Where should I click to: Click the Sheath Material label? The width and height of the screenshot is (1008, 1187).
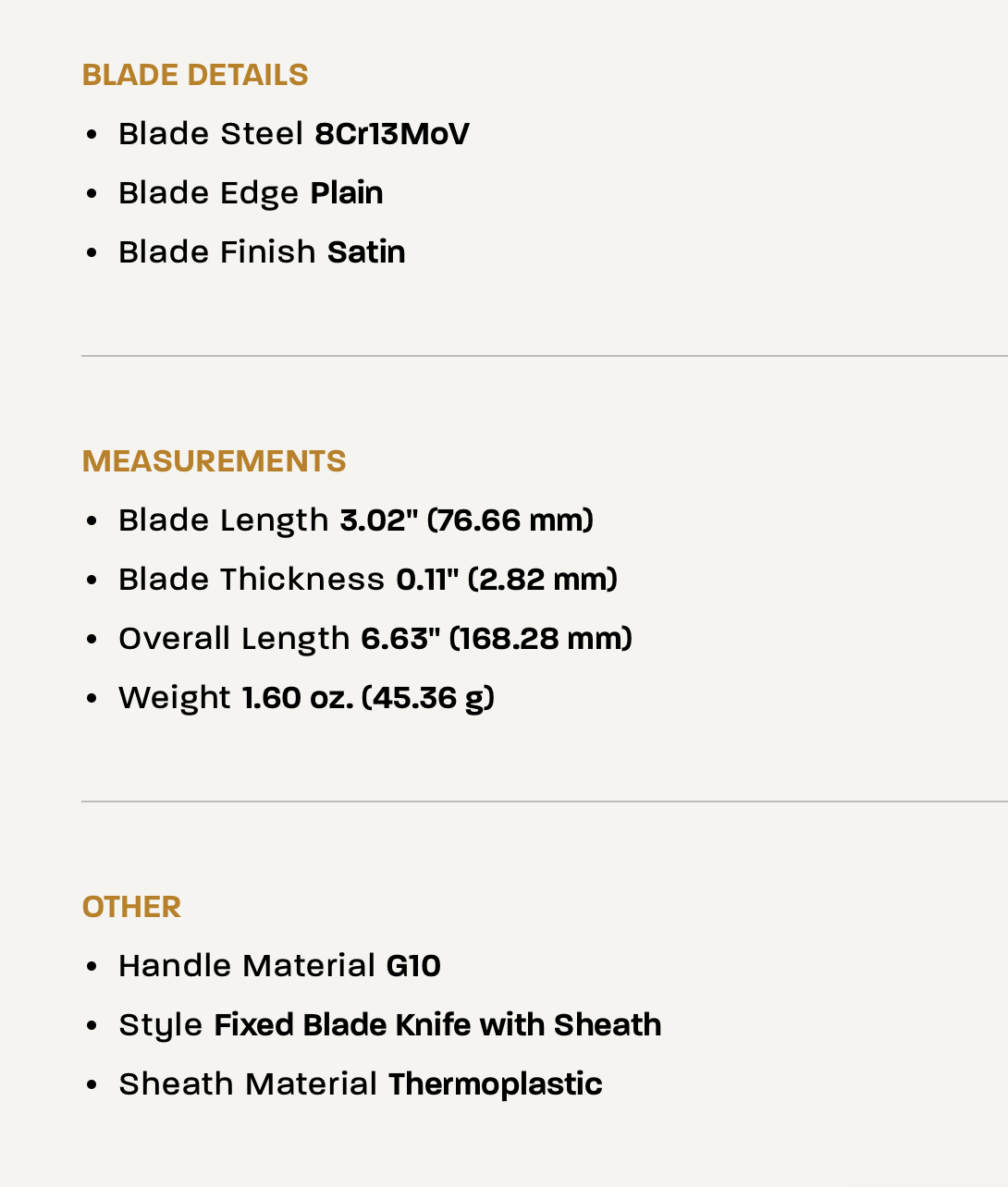pyautogui.click(x=248, y=1084)
